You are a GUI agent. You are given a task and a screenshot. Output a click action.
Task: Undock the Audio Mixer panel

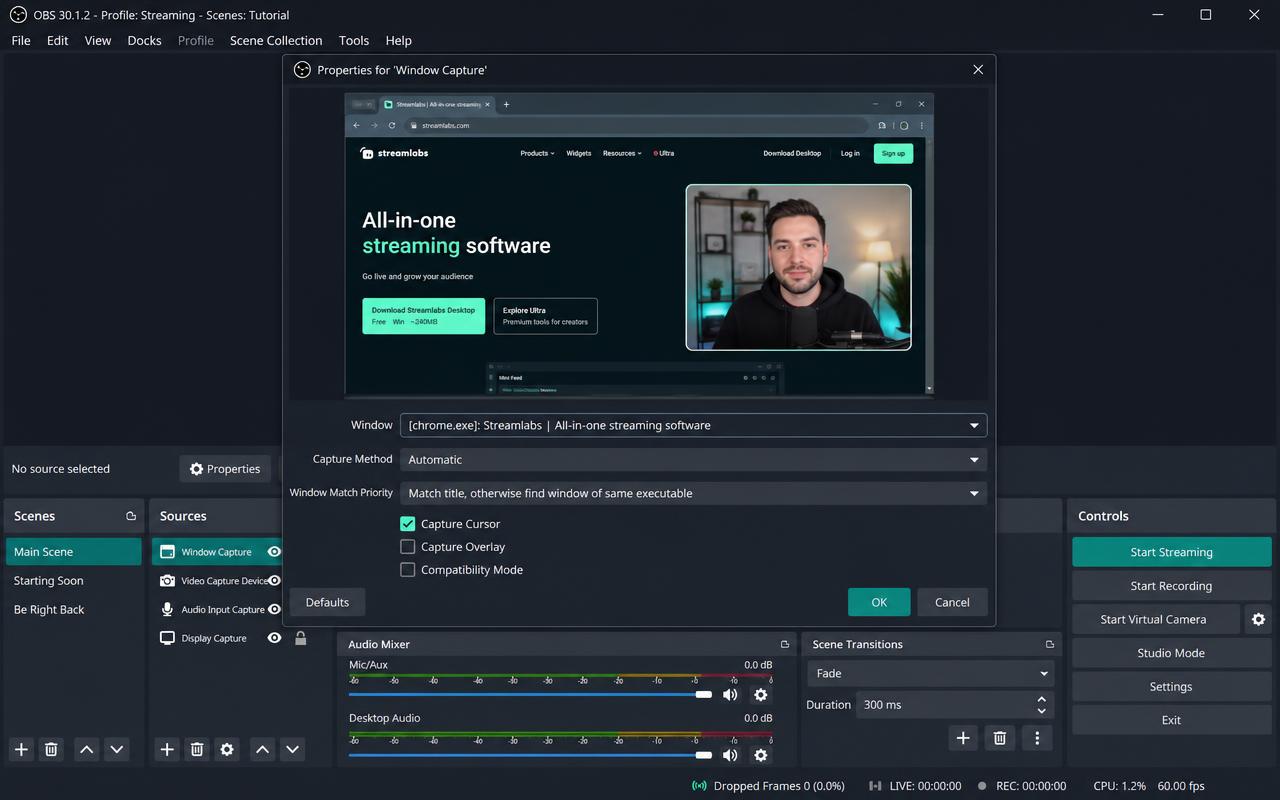coord(785,644)
